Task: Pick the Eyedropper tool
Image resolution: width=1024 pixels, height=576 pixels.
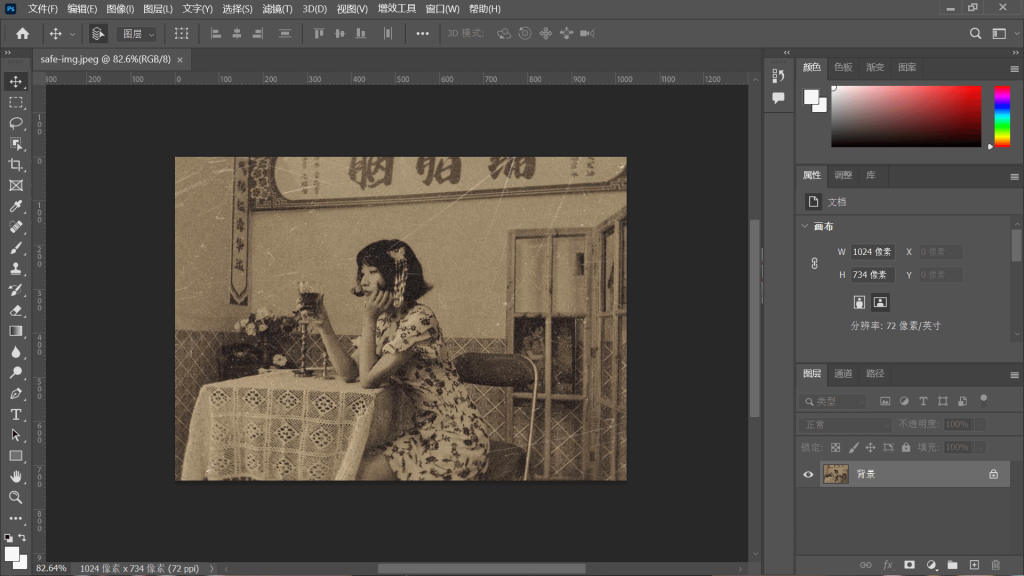Action: [x=16, y=207]
